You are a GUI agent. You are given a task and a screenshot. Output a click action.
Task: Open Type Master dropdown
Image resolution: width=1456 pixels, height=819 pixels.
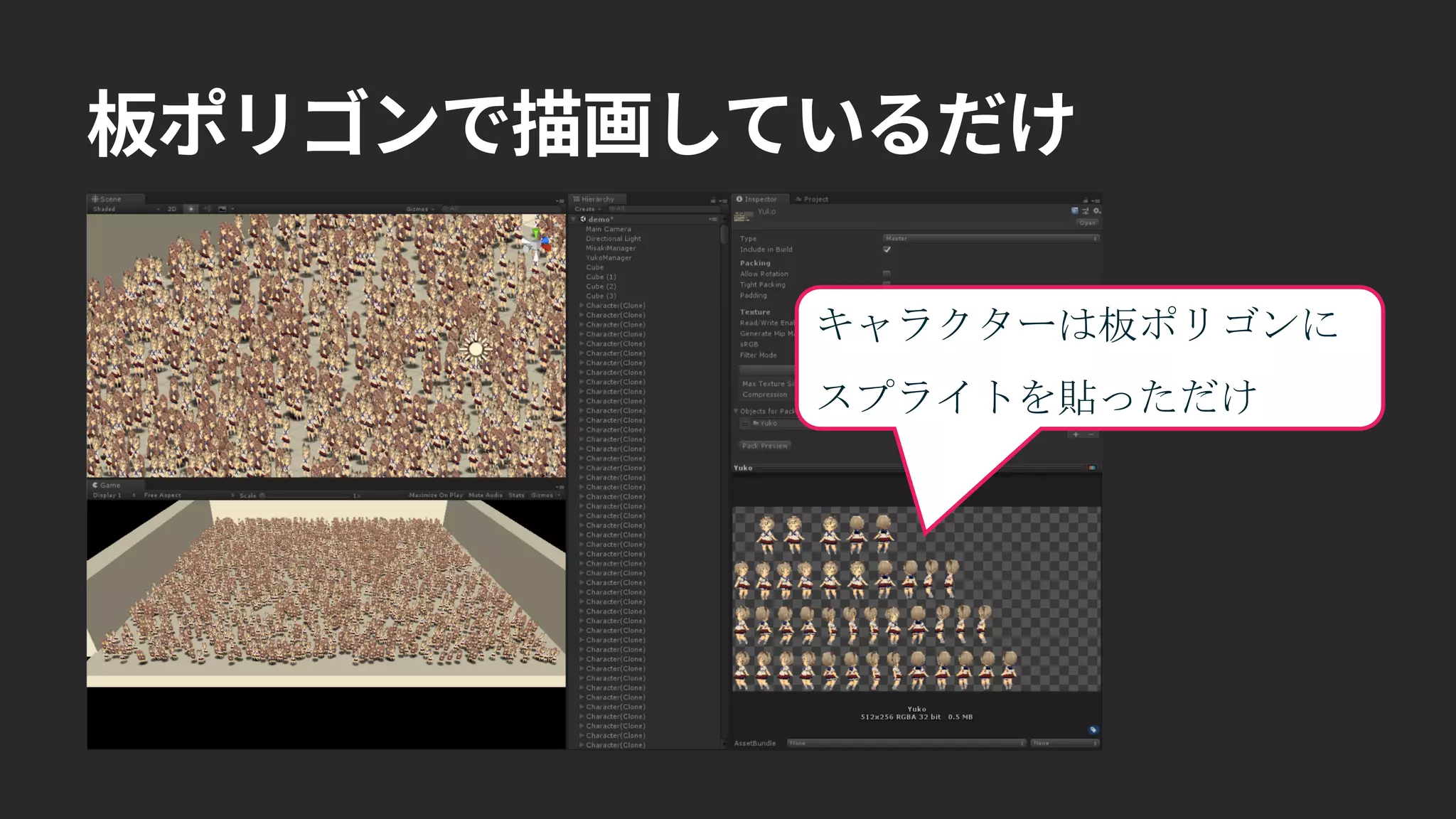[991, 238]
